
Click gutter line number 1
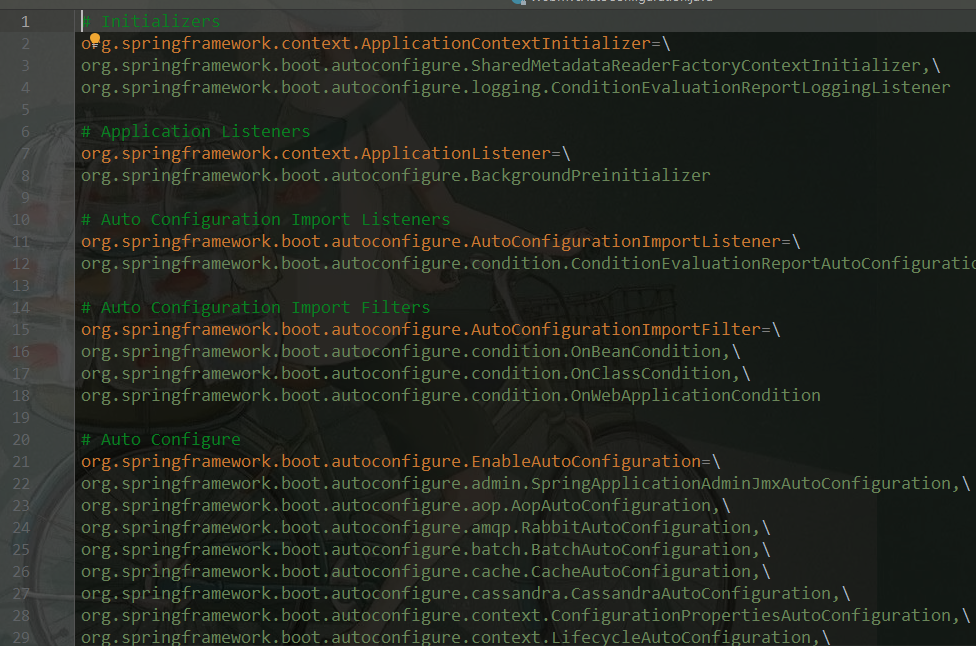click(x=25, y=22)
